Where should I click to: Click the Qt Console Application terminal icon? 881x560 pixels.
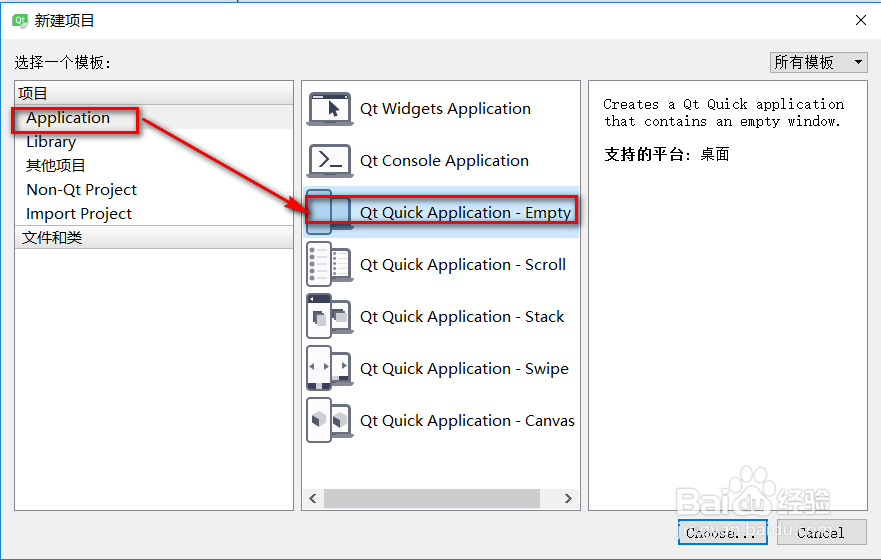tap(330, 161)
